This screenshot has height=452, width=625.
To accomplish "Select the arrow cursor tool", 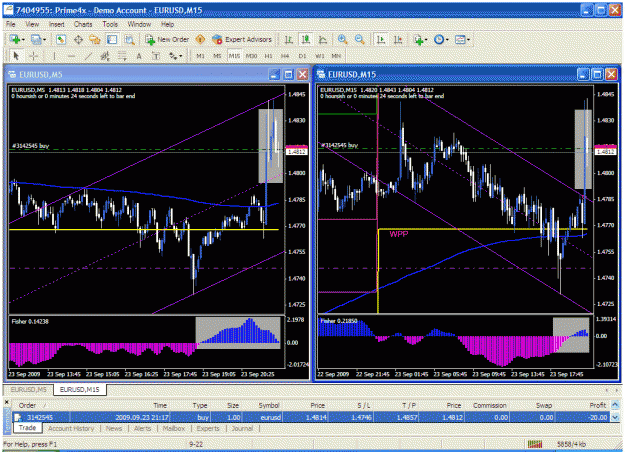I will click(x=16, y=56).
